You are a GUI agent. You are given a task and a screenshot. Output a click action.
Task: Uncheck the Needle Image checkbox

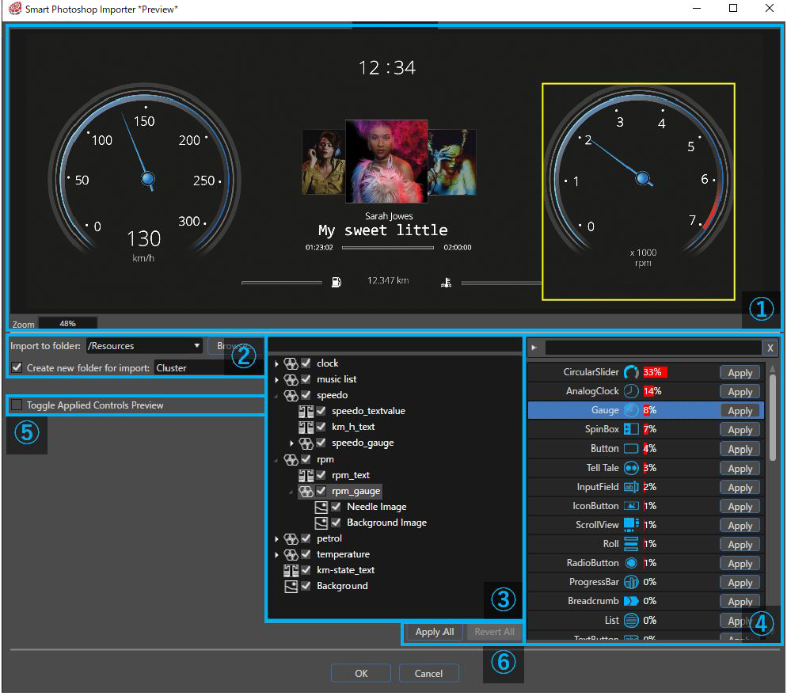pos(336,507)
